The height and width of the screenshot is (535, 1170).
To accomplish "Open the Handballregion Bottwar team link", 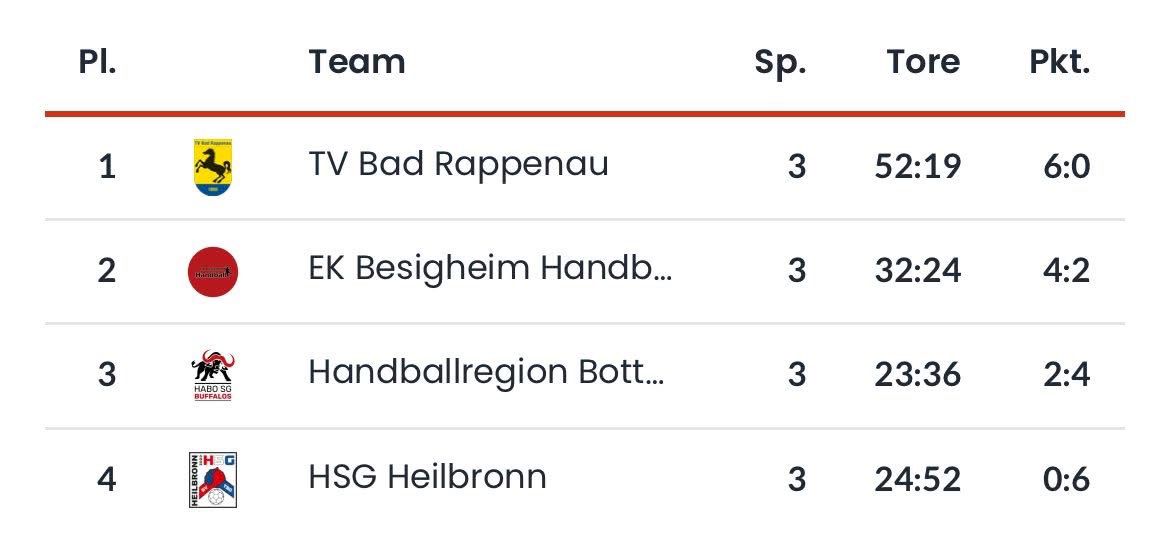I will click(x=485, y=372).
